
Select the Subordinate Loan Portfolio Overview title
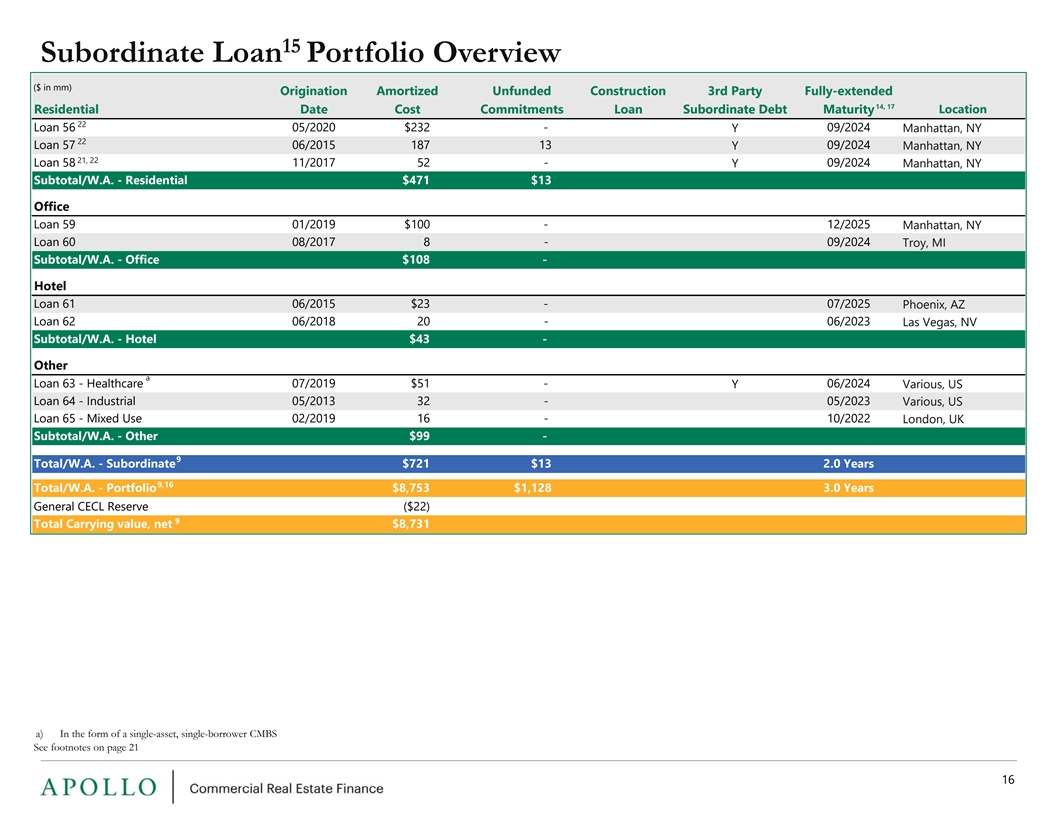[300, 52]
